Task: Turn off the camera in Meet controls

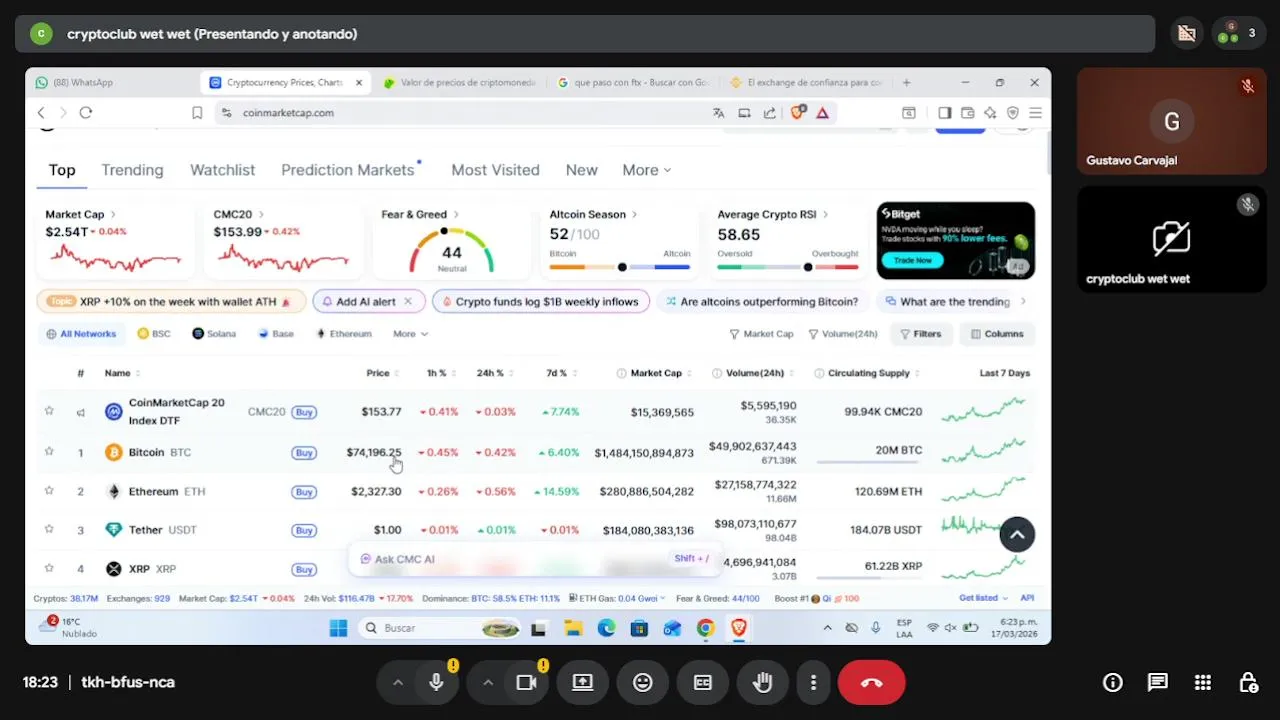Action: click(526, 682)
